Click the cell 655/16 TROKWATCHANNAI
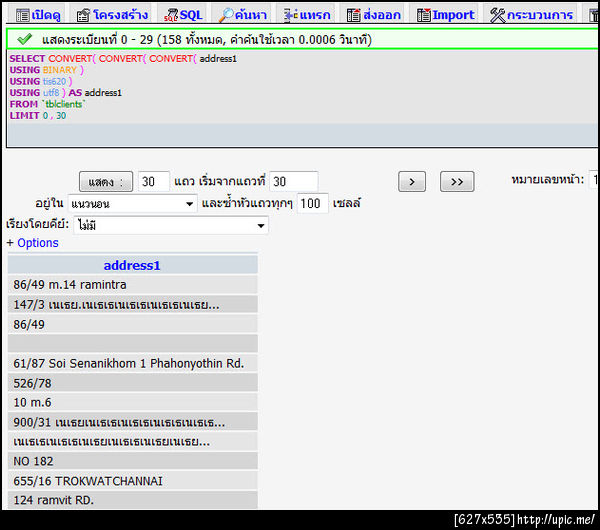 132,481
